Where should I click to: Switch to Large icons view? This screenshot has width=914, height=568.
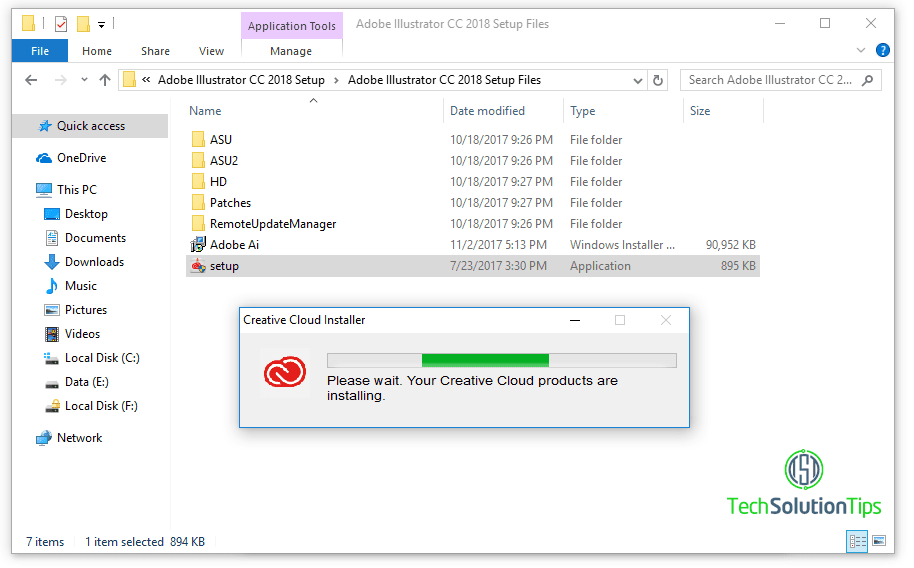(879, 541)
